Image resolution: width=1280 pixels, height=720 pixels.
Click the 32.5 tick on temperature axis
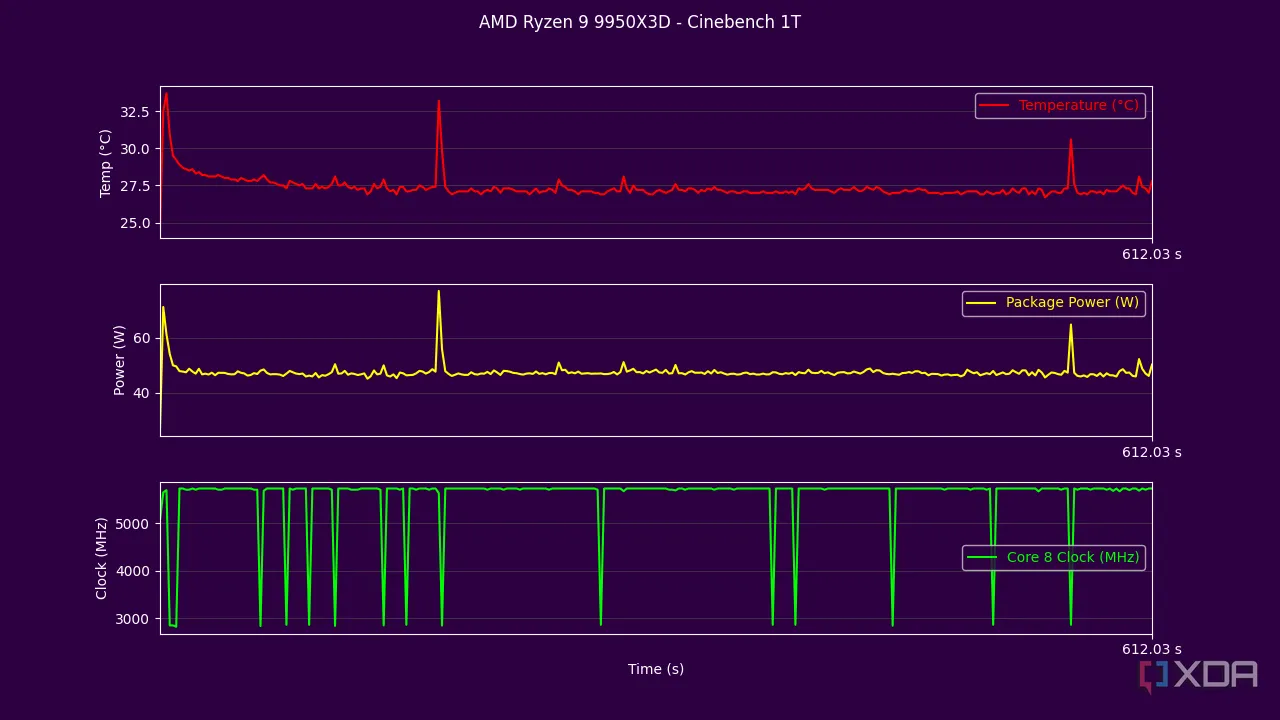(x=135, y=112)
